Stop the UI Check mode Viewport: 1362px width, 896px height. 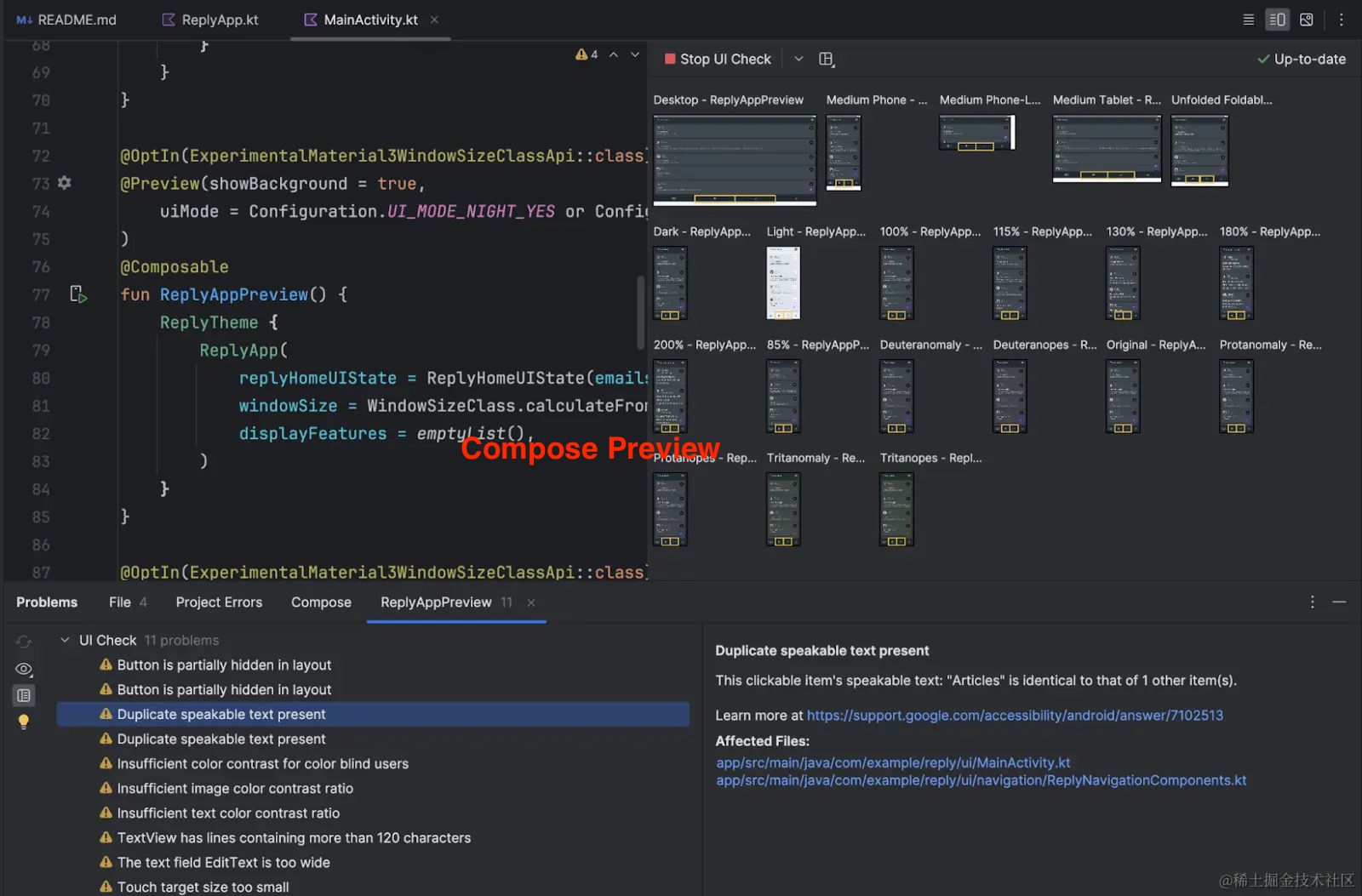coord(718,59)
